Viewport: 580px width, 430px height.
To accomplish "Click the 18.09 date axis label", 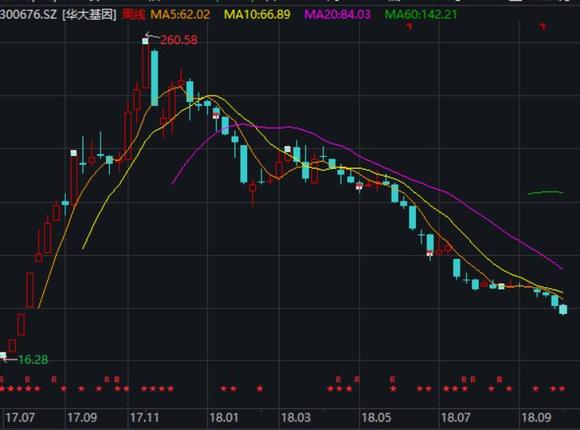I will pos(536,418).
